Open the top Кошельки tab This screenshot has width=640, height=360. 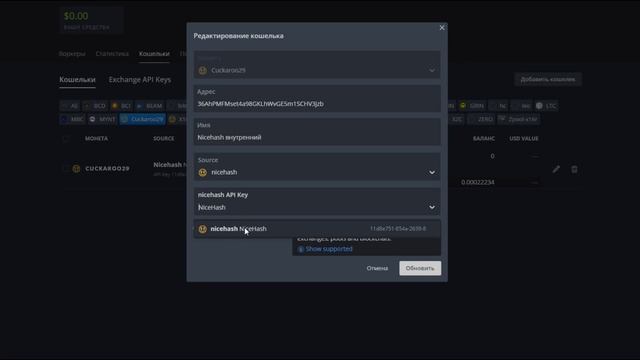tap(154, 54)
